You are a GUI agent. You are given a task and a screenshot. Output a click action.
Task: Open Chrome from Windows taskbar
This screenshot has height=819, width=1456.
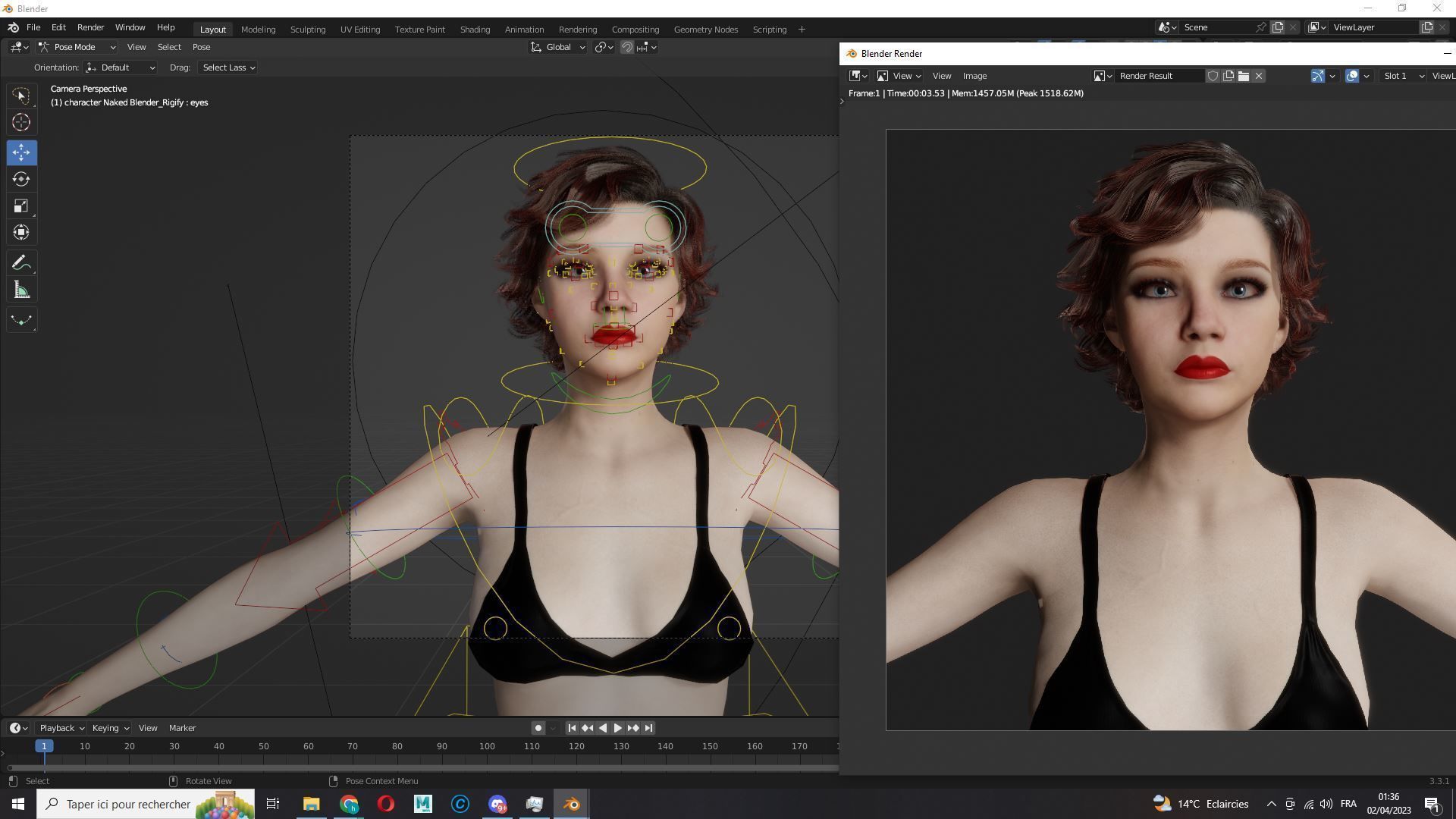pos(349,804)
